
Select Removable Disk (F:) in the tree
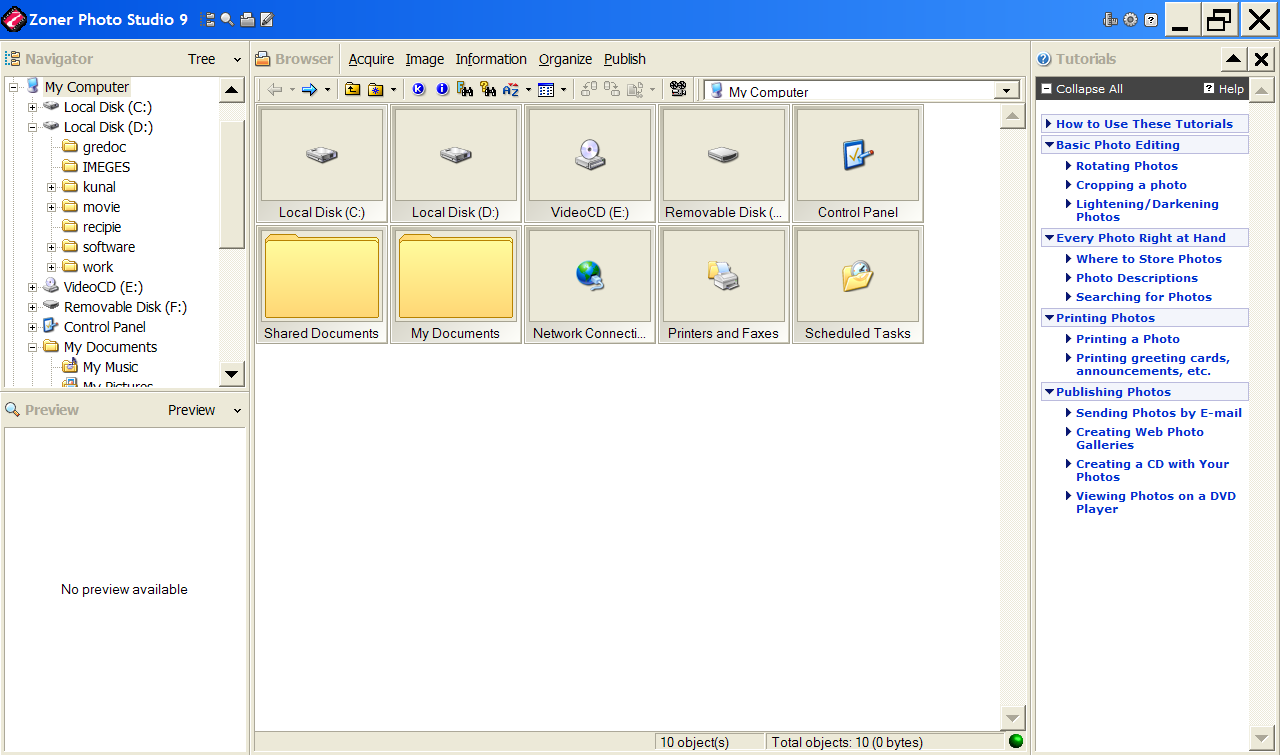(125, 307)
